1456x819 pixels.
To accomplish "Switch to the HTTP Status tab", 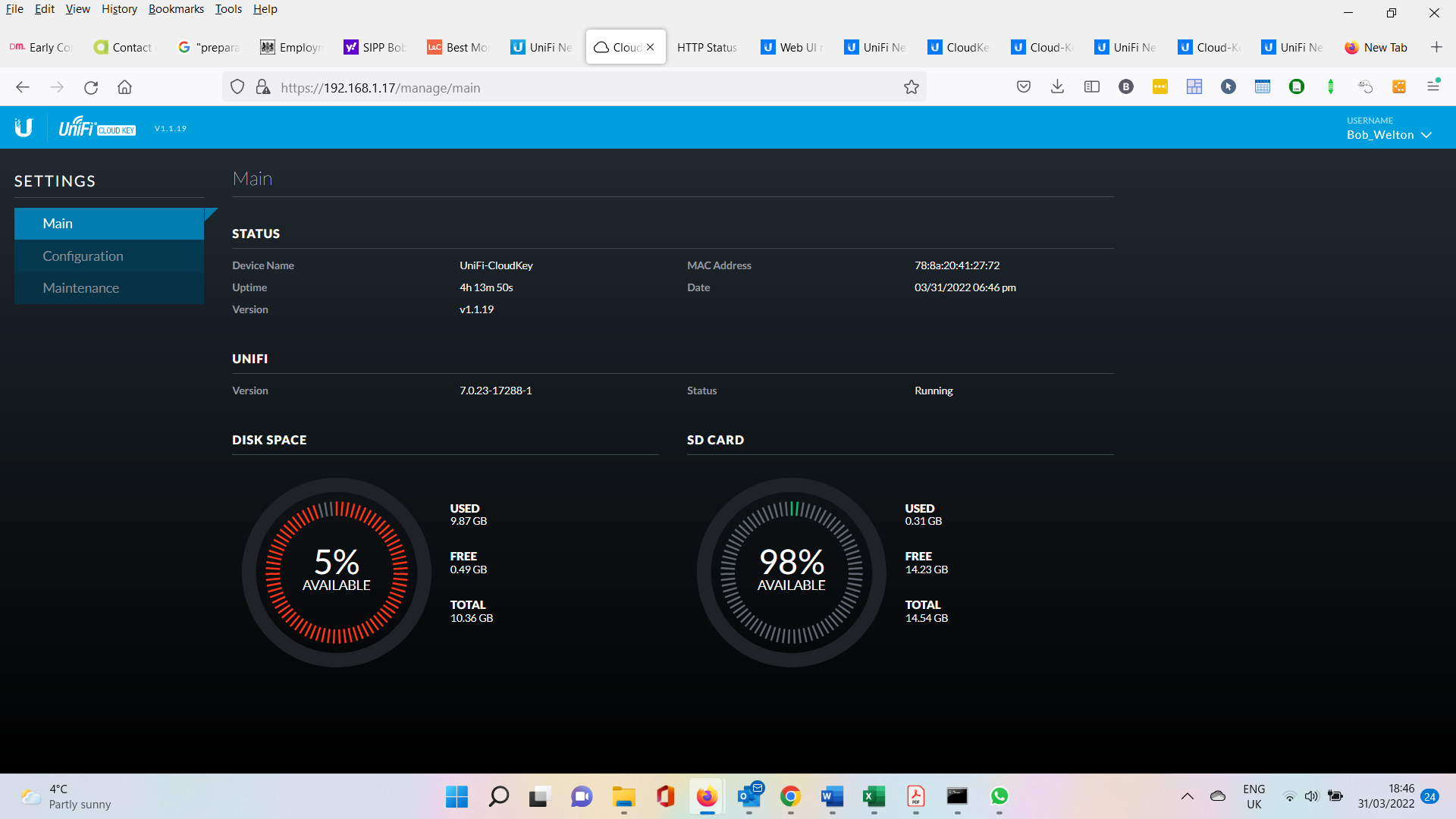I will click(707, 47).
